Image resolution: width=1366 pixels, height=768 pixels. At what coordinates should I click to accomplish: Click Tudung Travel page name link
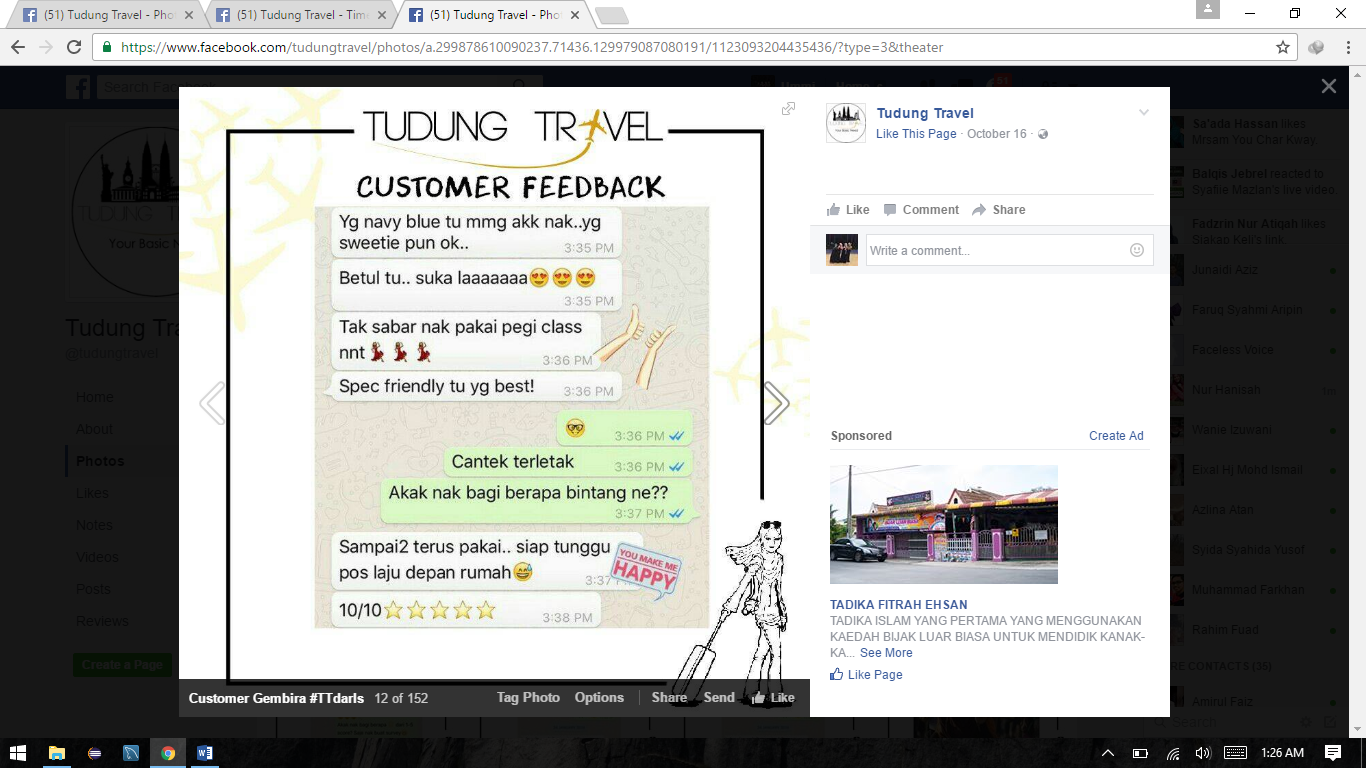coord(925,113)
